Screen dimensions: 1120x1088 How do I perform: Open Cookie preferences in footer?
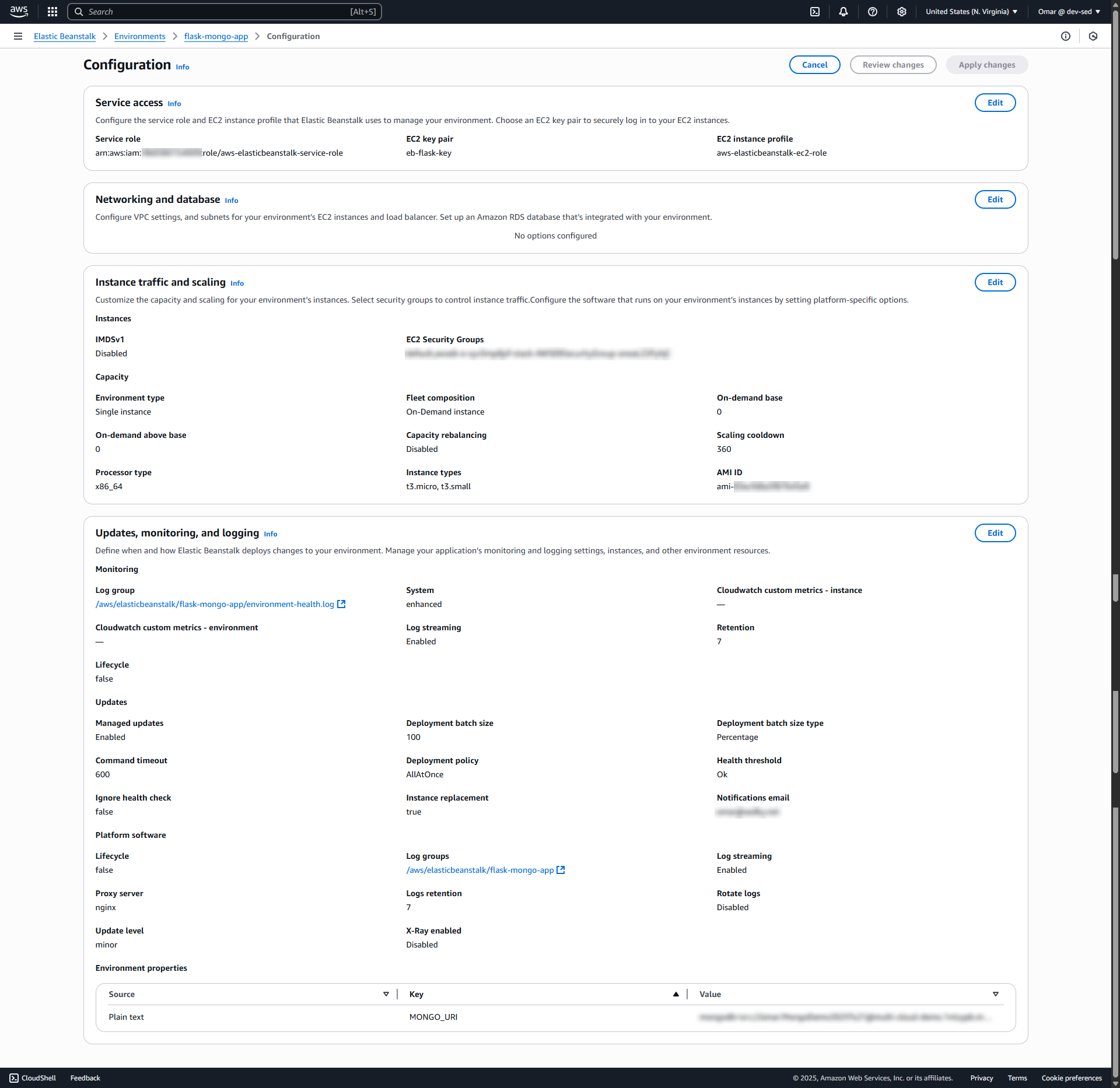coord(1072,1078)
